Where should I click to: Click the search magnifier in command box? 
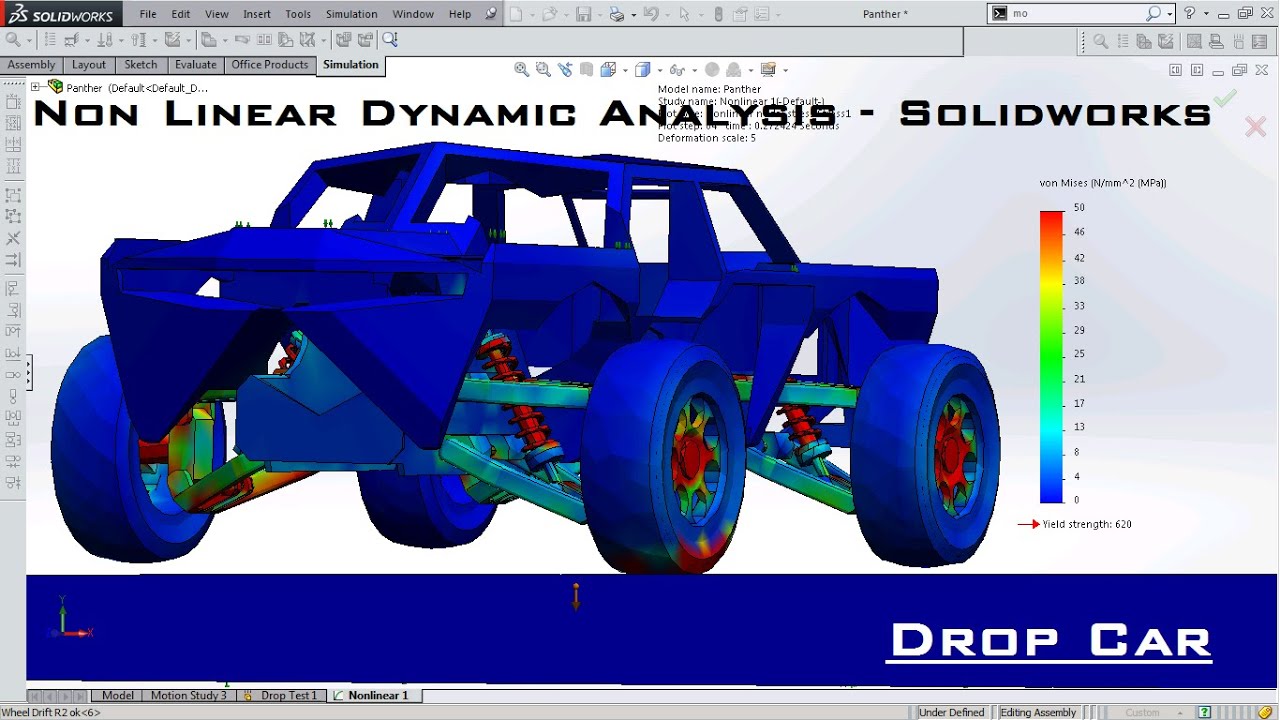(x=1153, y=13)
